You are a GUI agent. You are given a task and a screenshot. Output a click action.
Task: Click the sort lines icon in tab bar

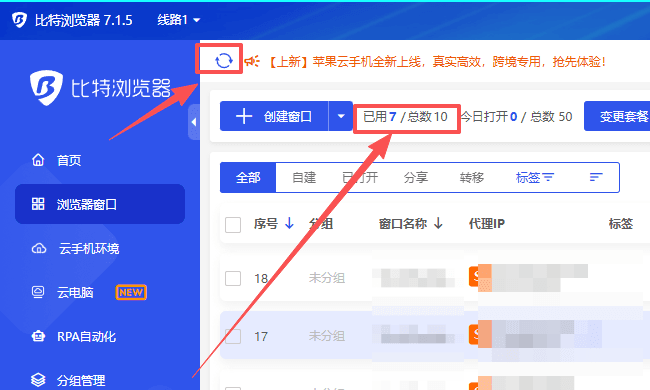596,177
